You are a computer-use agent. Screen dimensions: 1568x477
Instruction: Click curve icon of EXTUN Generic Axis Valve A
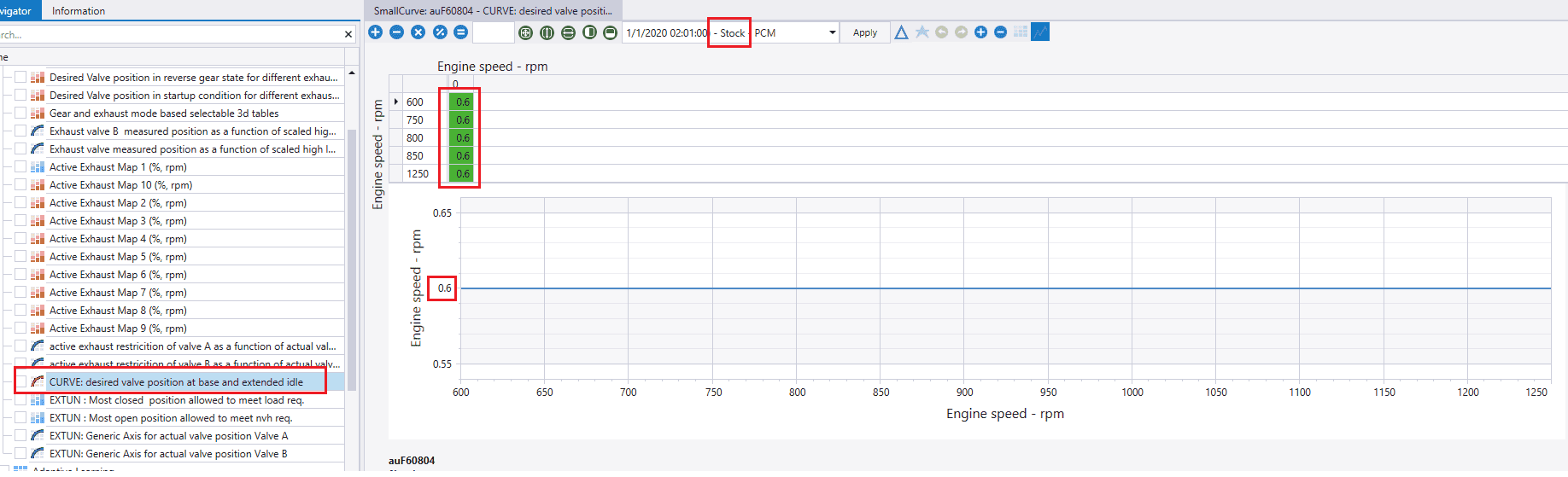(38, 435)
